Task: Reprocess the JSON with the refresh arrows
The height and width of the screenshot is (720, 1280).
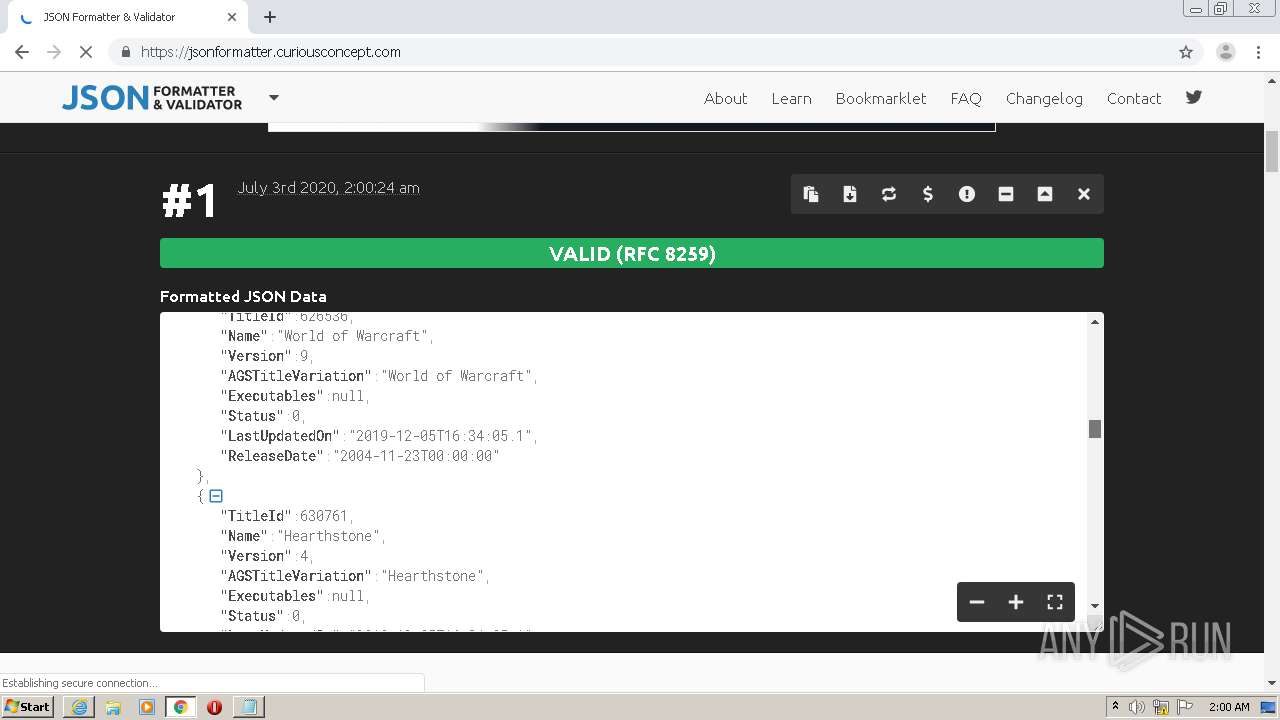Action: coord(889,194)
